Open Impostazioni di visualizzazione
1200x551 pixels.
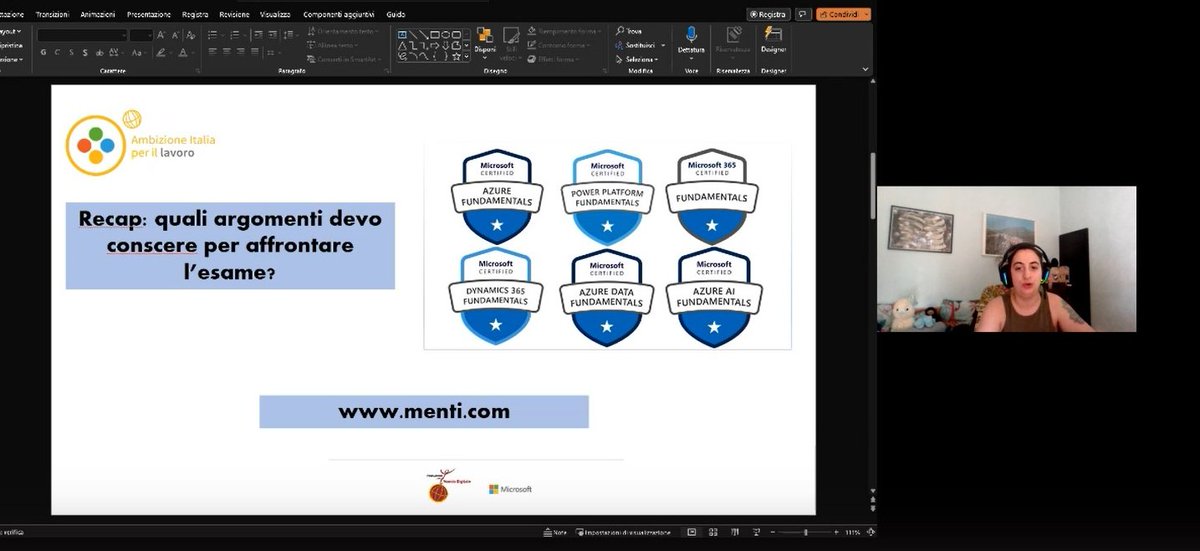624,532
